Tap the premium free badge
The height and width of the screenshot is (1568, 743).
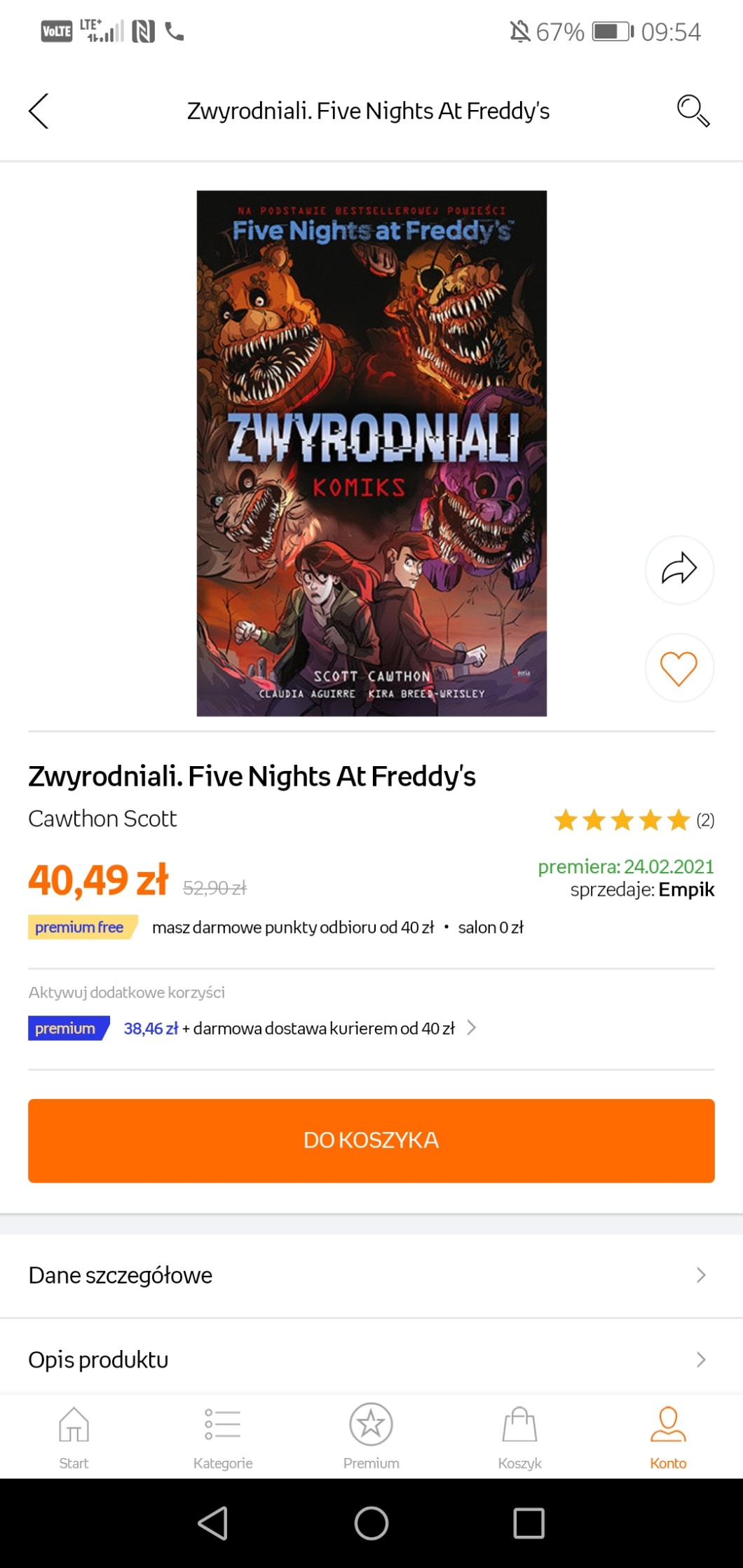click(x=83, y=927)
